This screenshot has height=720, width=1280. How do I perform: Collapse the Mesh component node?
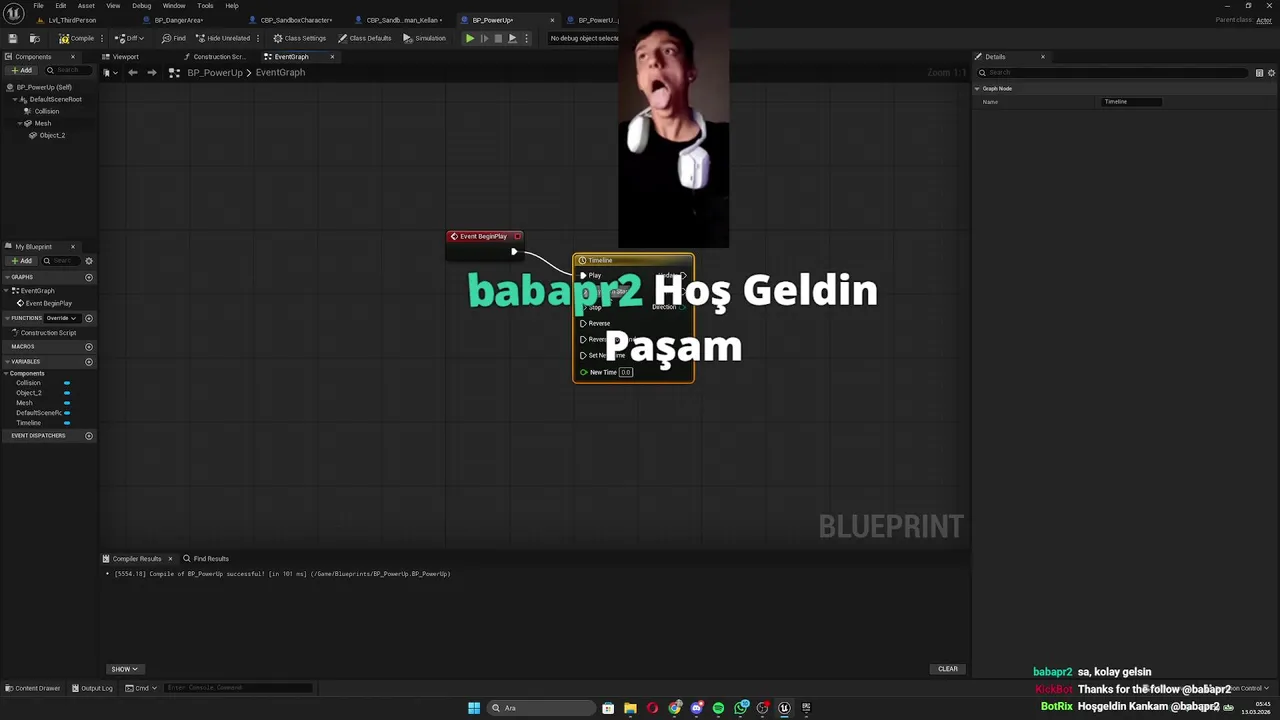coord(20,123)
